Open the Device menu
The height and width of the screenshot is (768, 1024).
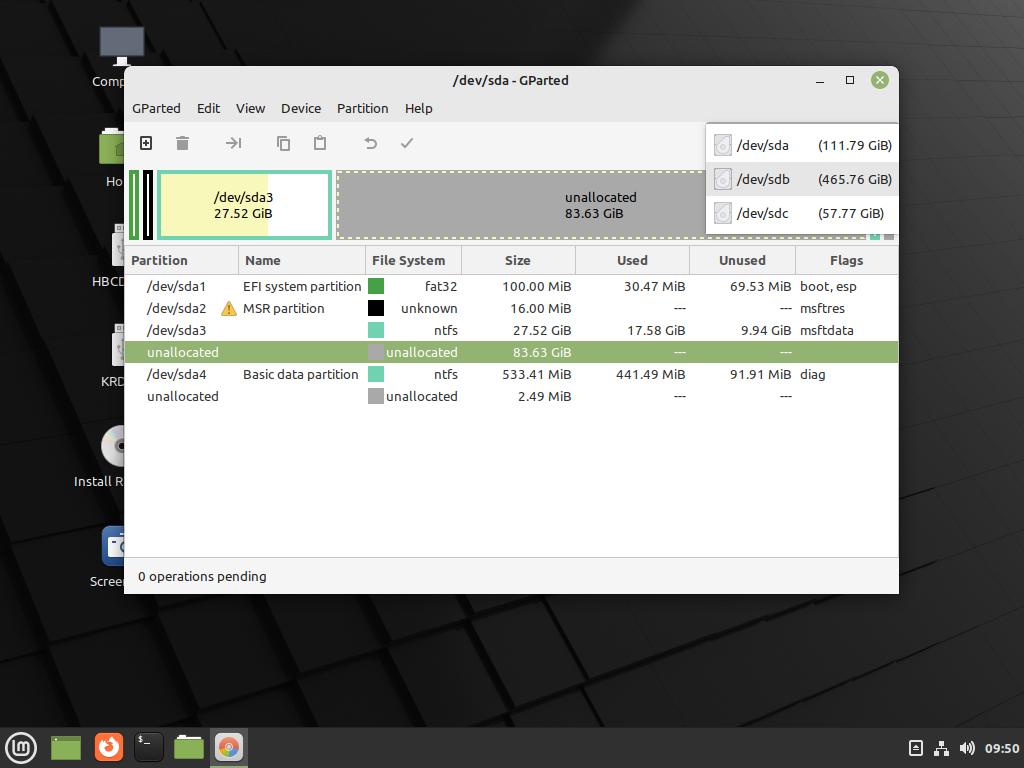(300, 108)
